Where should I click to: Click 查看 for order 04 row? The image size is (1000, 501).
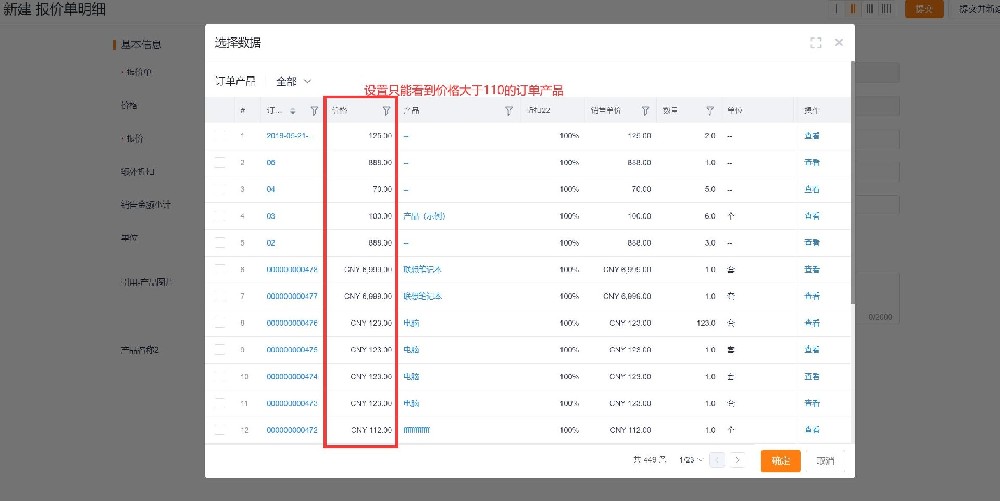click(x=812, y=189)
